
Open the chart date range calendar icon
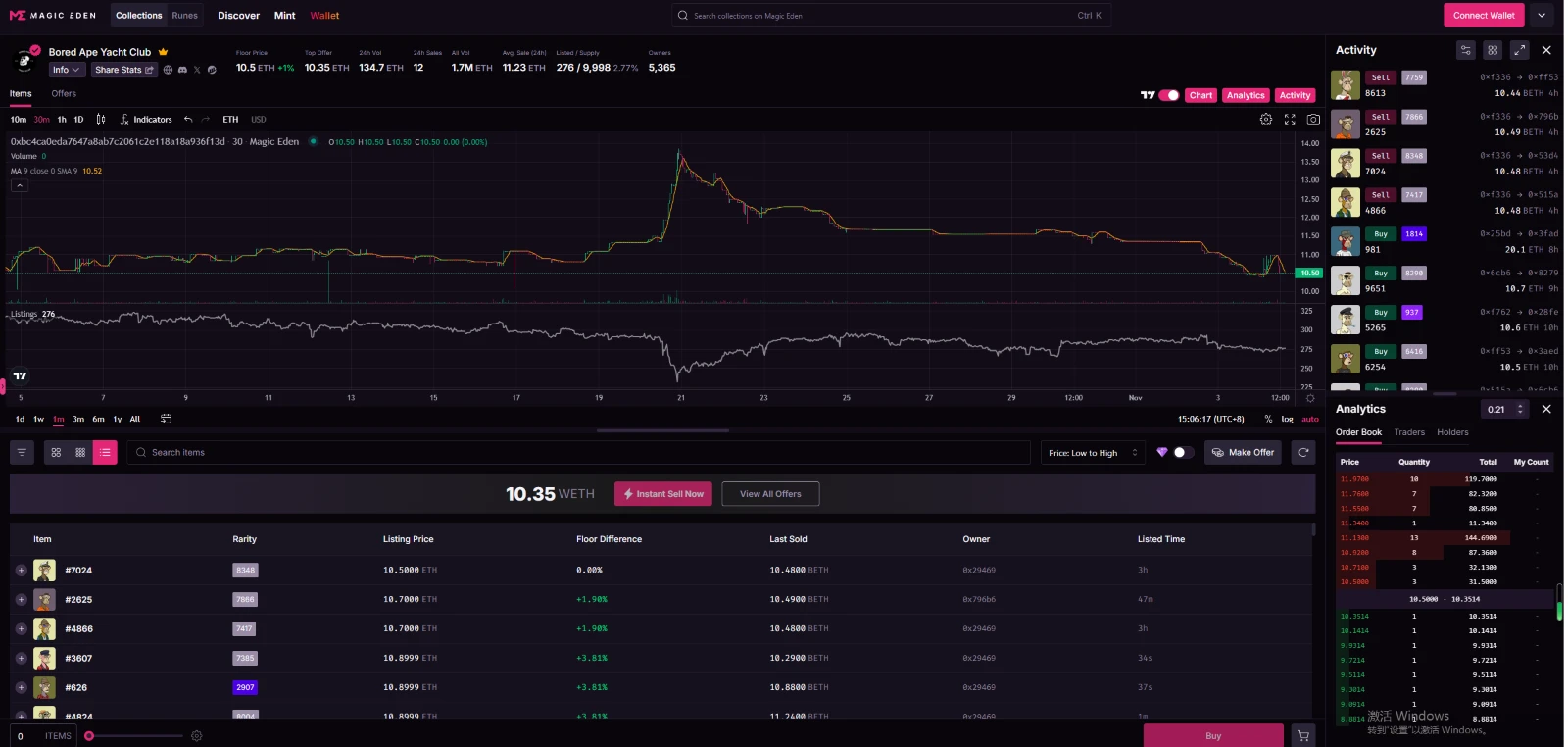coord(166,419)
